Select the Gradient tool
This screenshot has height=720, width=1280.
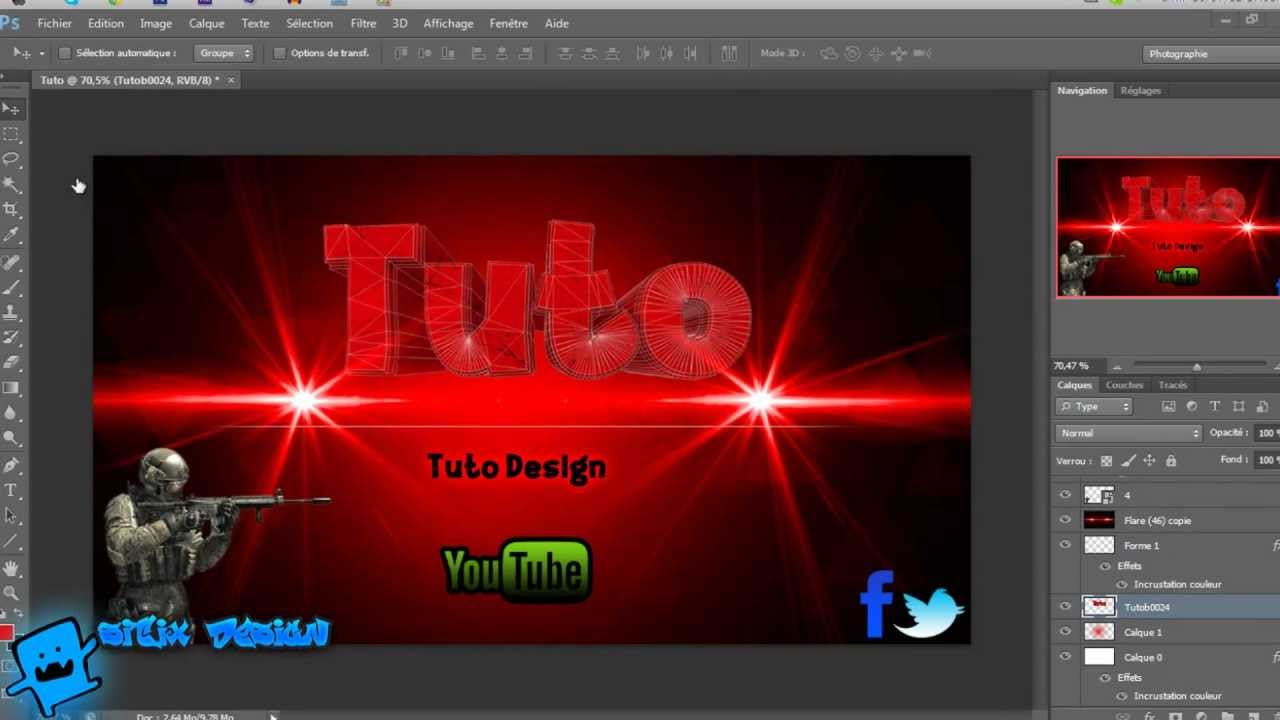(x=11, y=388)
